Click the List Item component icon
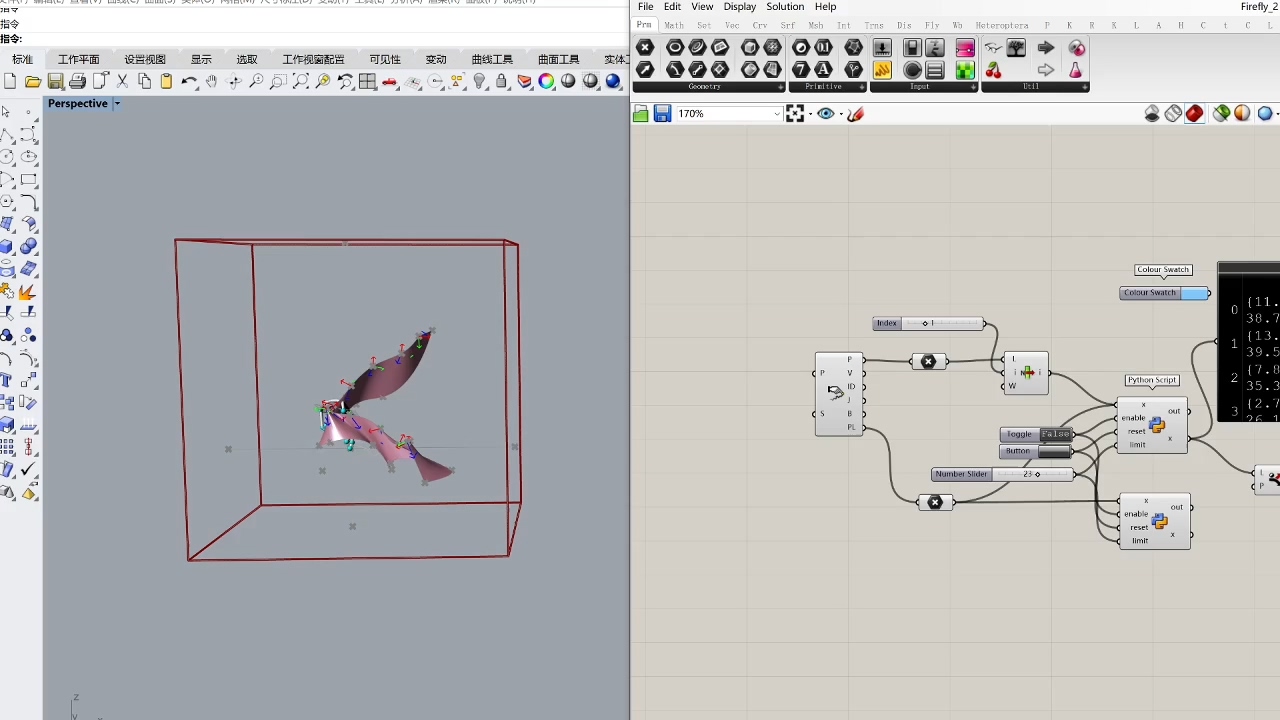Image resolution: width=1280 pixels, height=720 pixels. point(1027,373)
